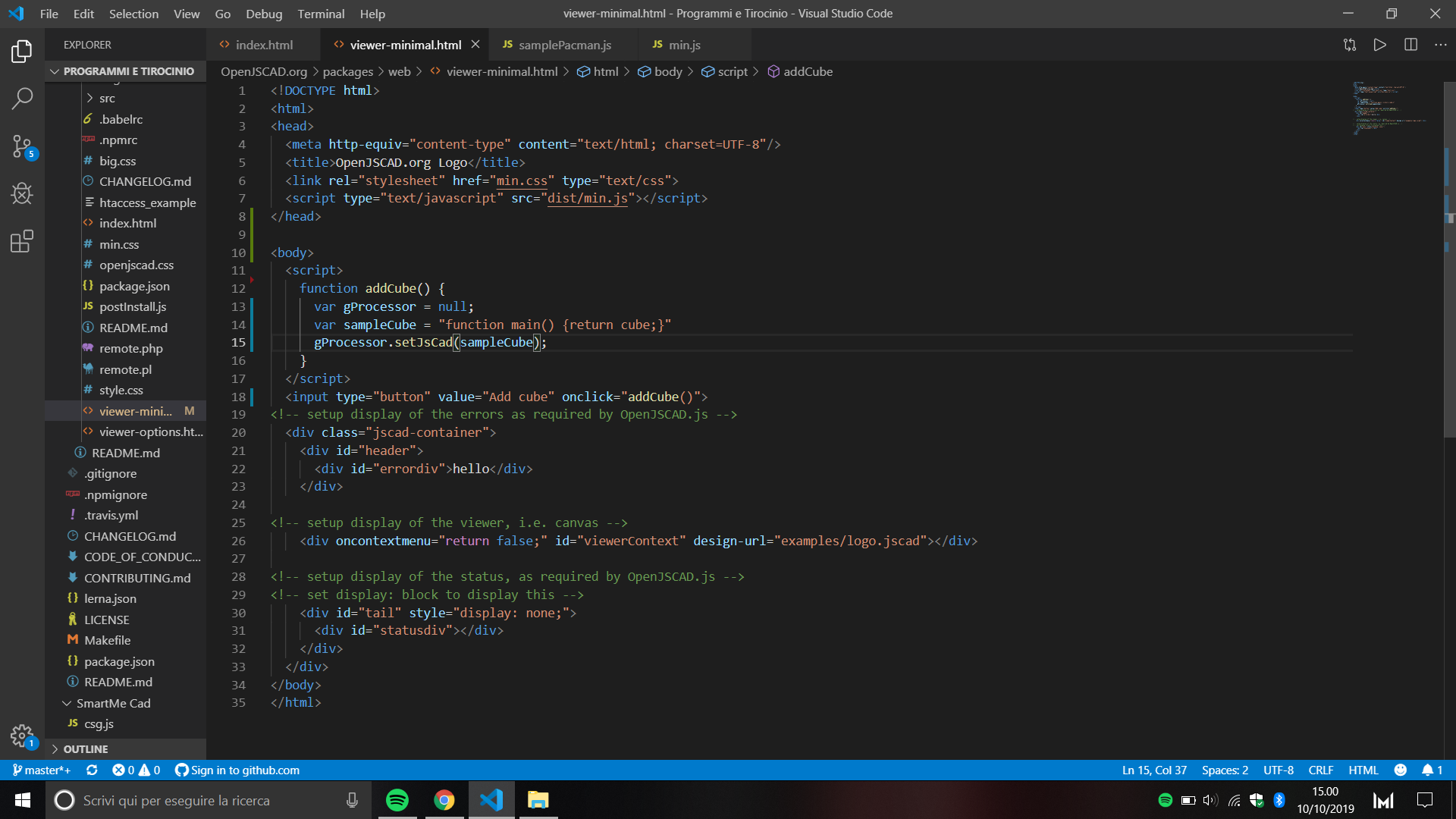Open the compare changes icon near the tabs
1456x819 pixels.
click(1350, 45)
